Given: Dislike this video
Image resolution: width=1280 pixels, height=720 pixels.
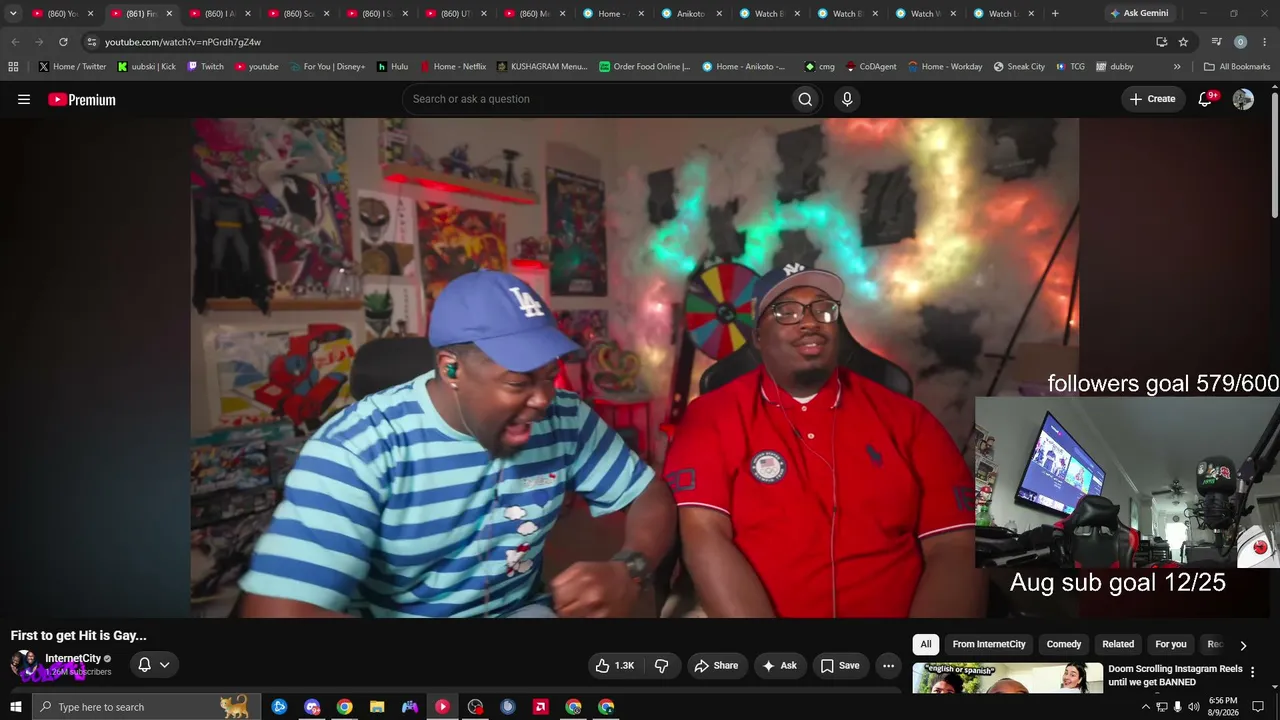Looking at the screenshot, I should tap(661, 665).
